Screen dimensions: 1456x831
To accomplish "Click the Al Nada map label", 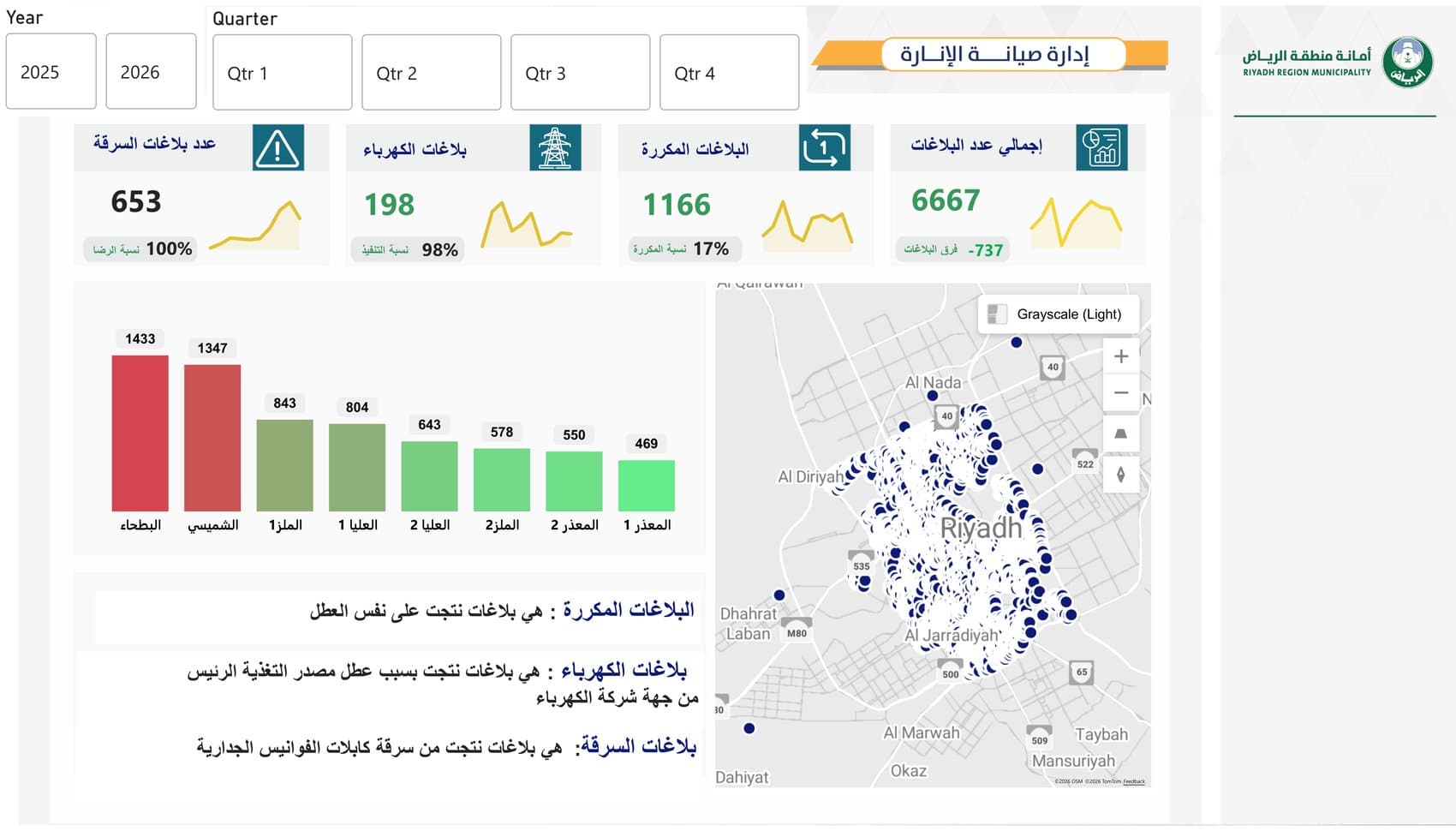I will click(933, 383).
